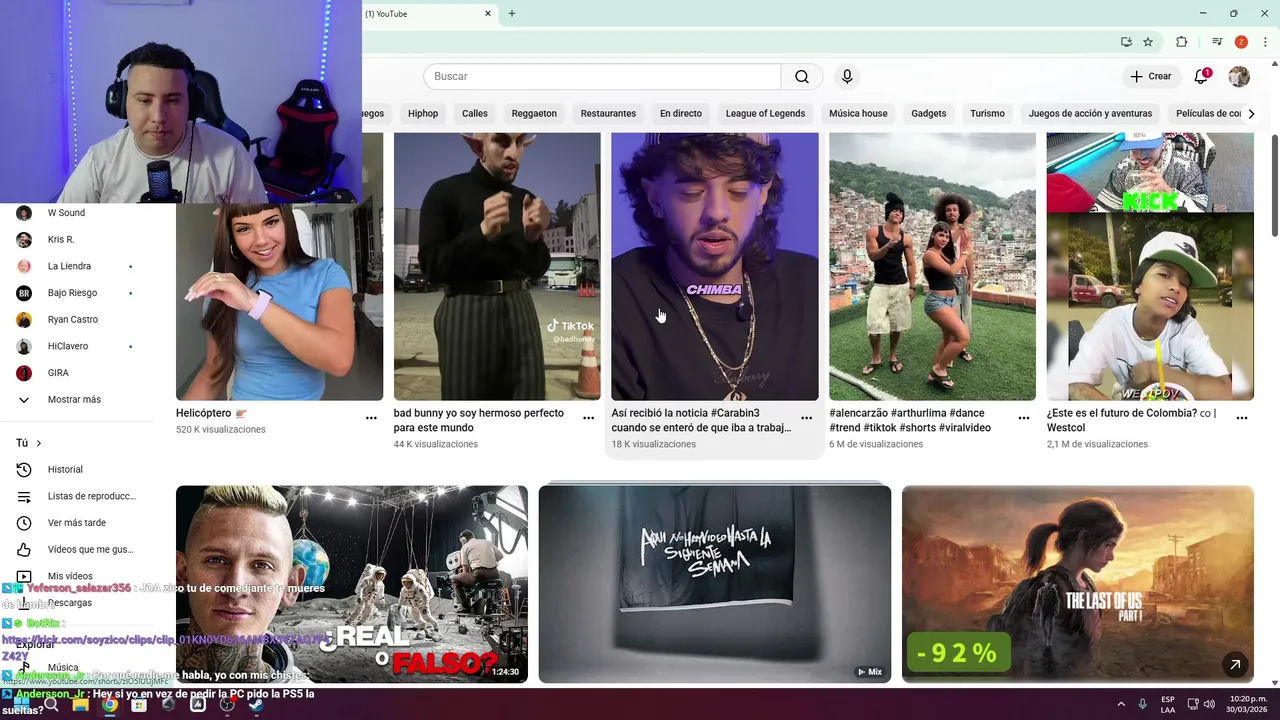Image resolution: width=1280 pixels, height=720 pixels.
Task: Open the Chrome three-dot menu
Action: click(x=1265, y=42)
